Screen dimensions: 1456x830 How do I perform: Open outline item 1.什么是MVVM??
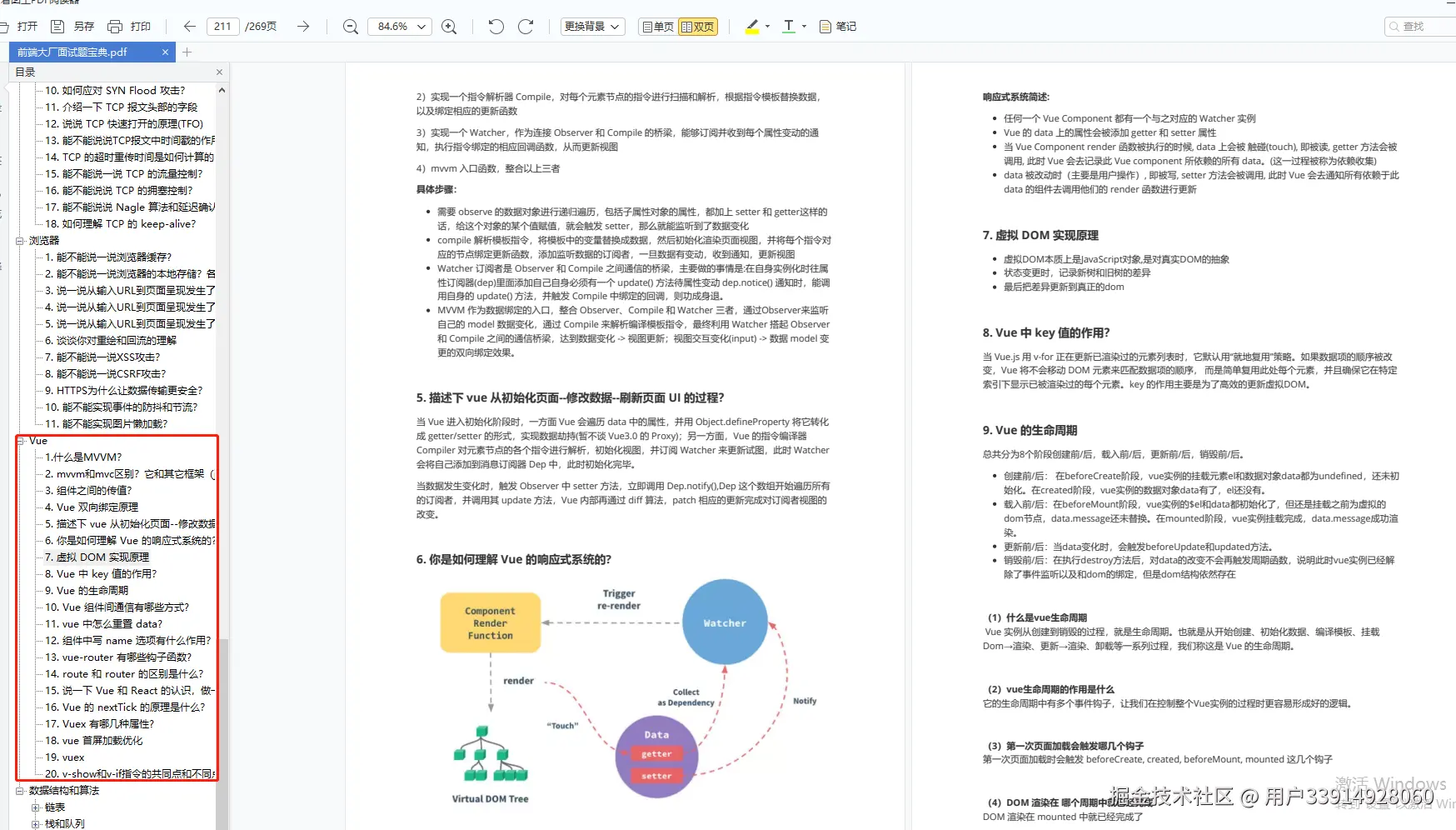(83, 457)
